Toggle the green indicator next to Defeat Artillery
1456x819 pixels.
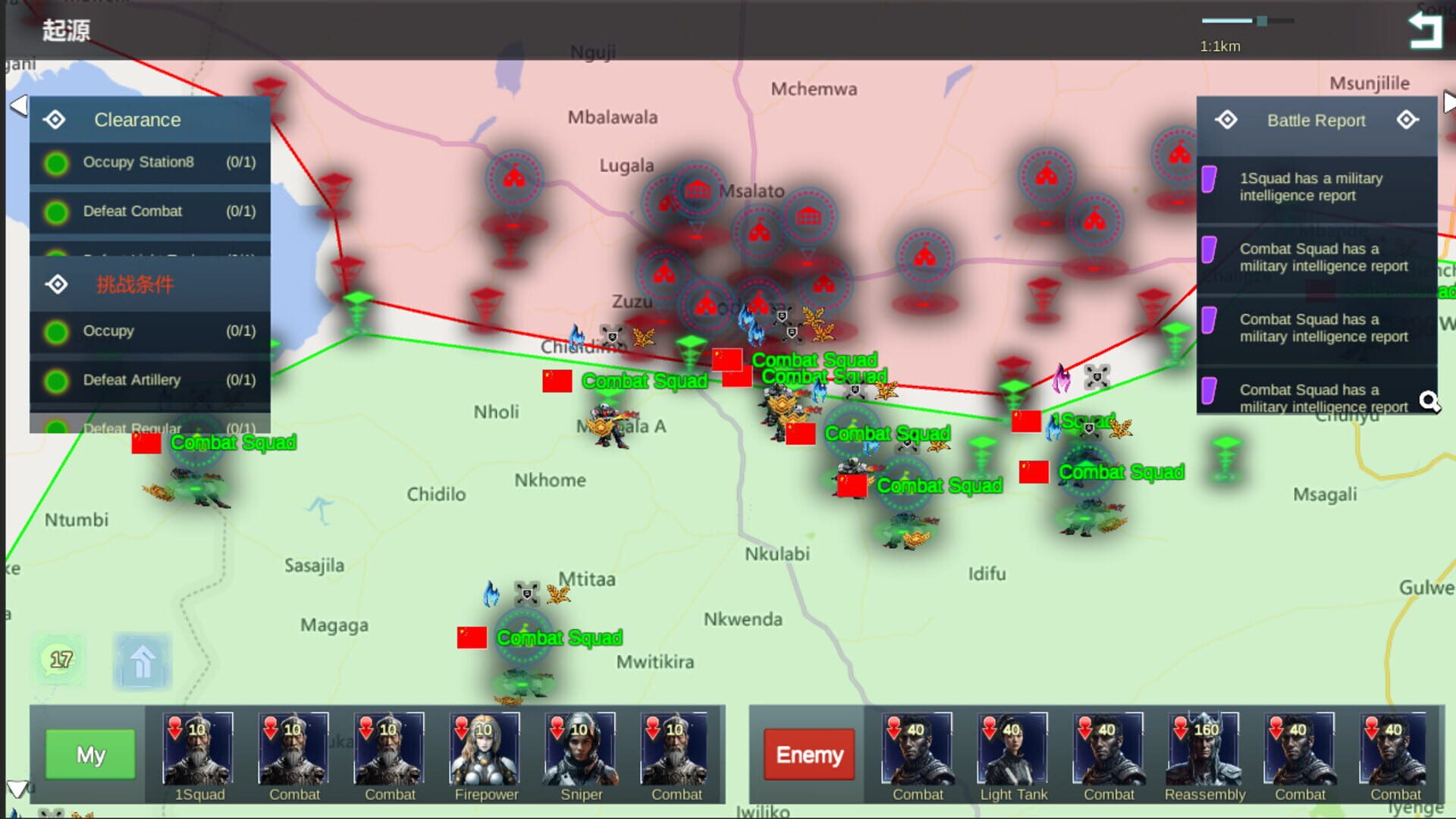(x=55, y=380)
